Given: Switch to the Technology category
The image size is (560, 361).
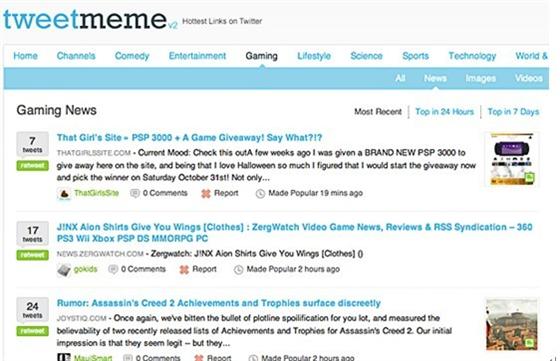Looking at the screenshot, I should (x=472, y=56).
